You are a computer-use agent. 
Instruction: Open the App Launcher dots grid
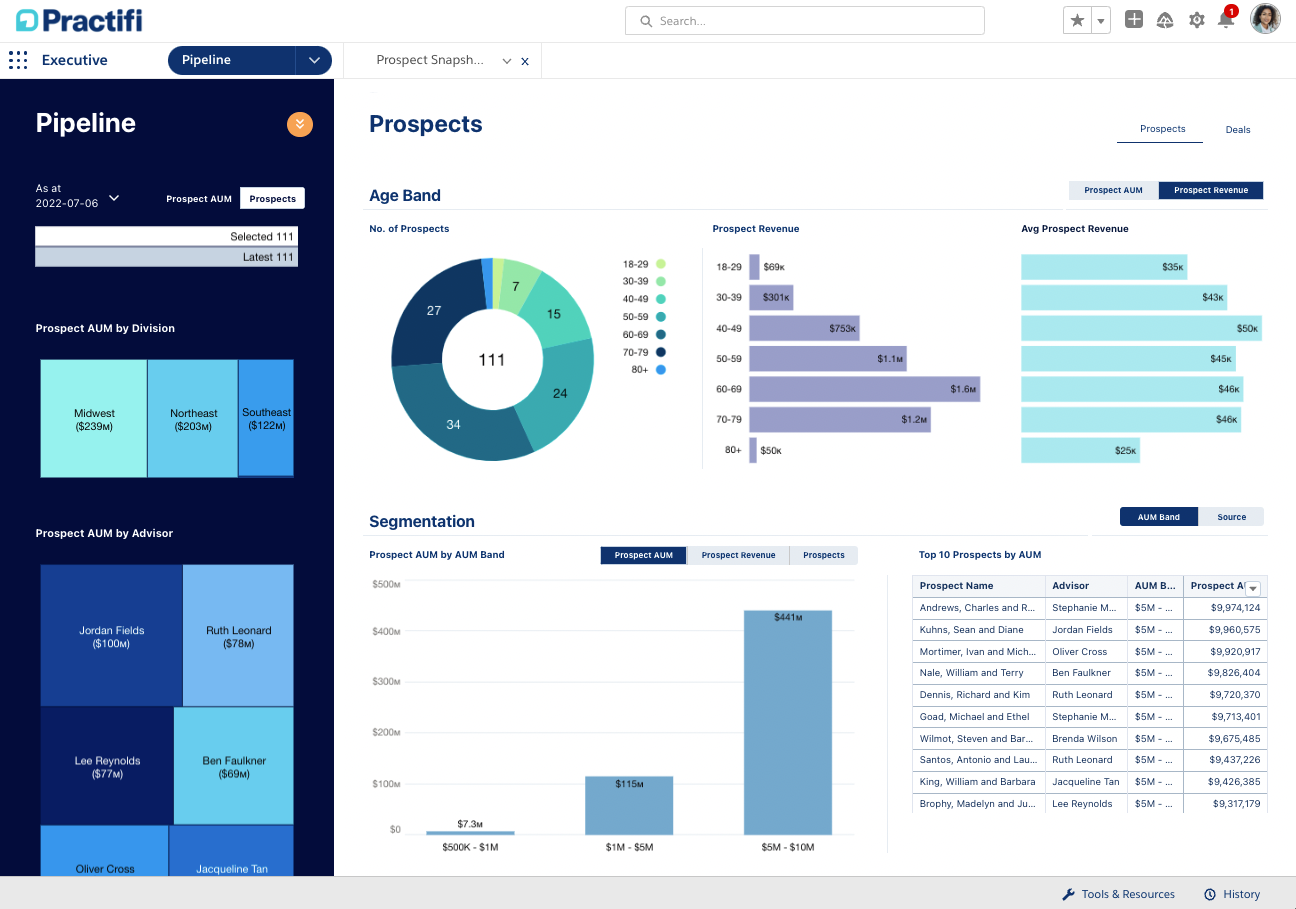18,60
